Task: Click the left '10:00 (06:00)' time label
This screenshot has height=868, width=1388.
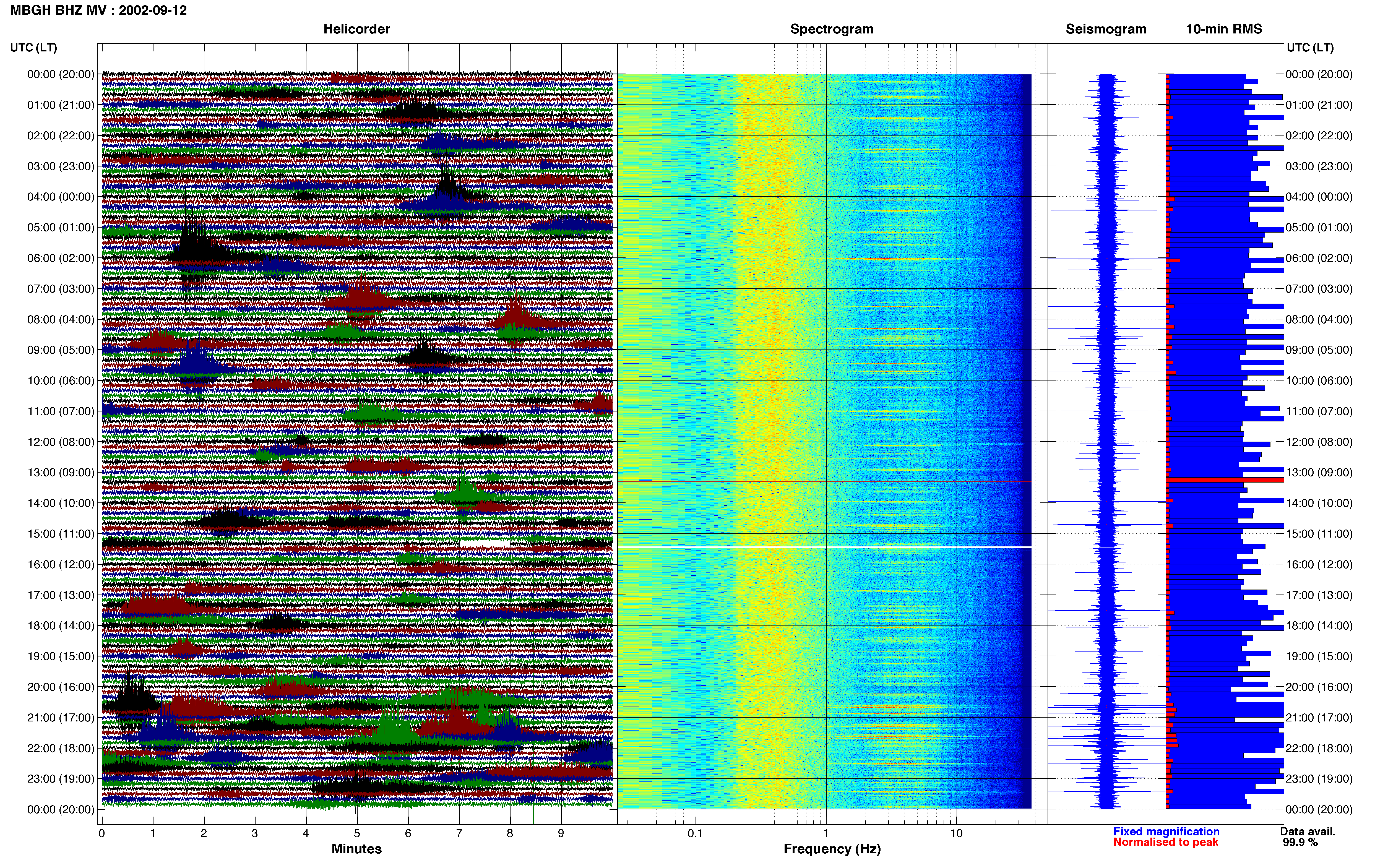Action: coord(60,380)
